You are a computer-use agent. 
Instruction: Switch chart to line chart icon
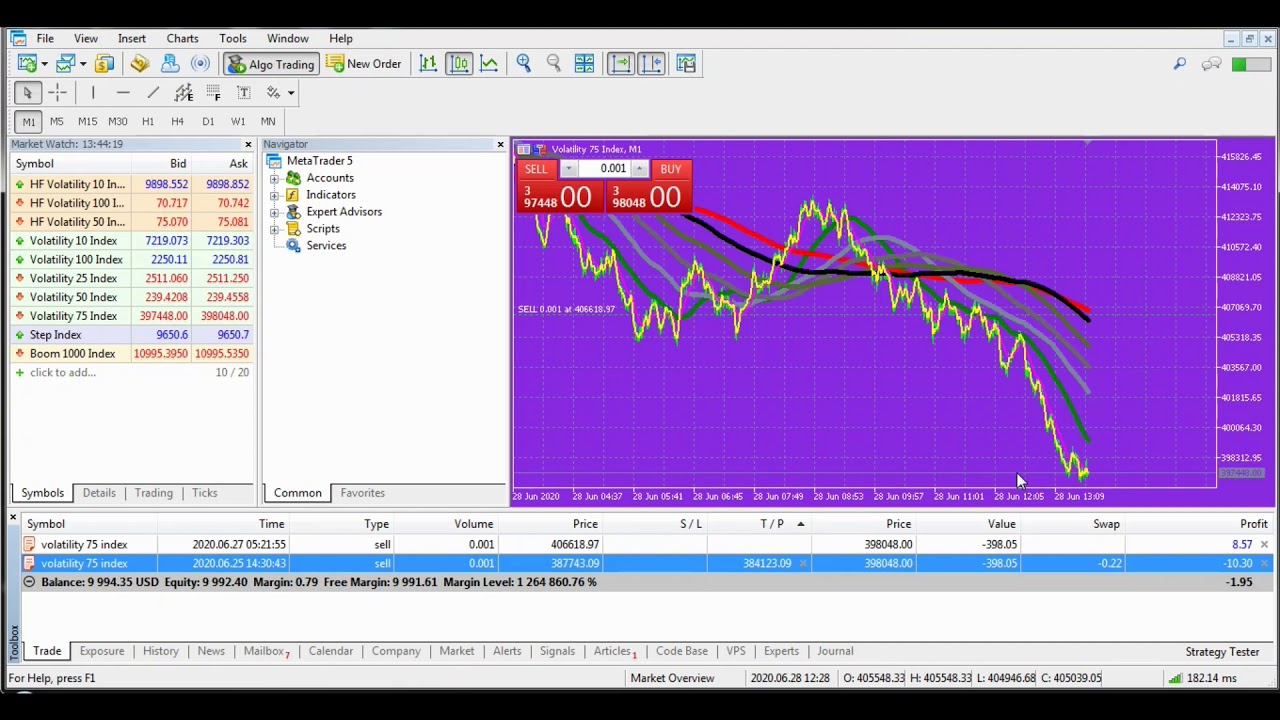[489, 64]
